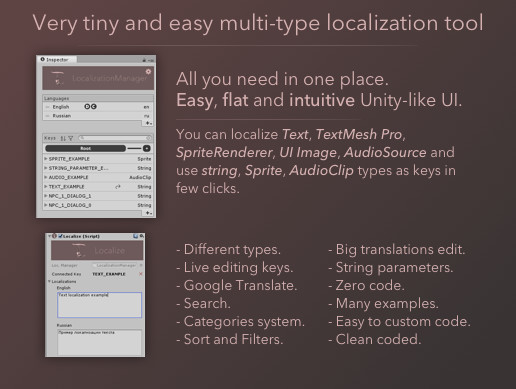Click the link arrow icon on TEXT_EXAMPLE row
Screen dimensions: 516x389
tap(118, 187)
